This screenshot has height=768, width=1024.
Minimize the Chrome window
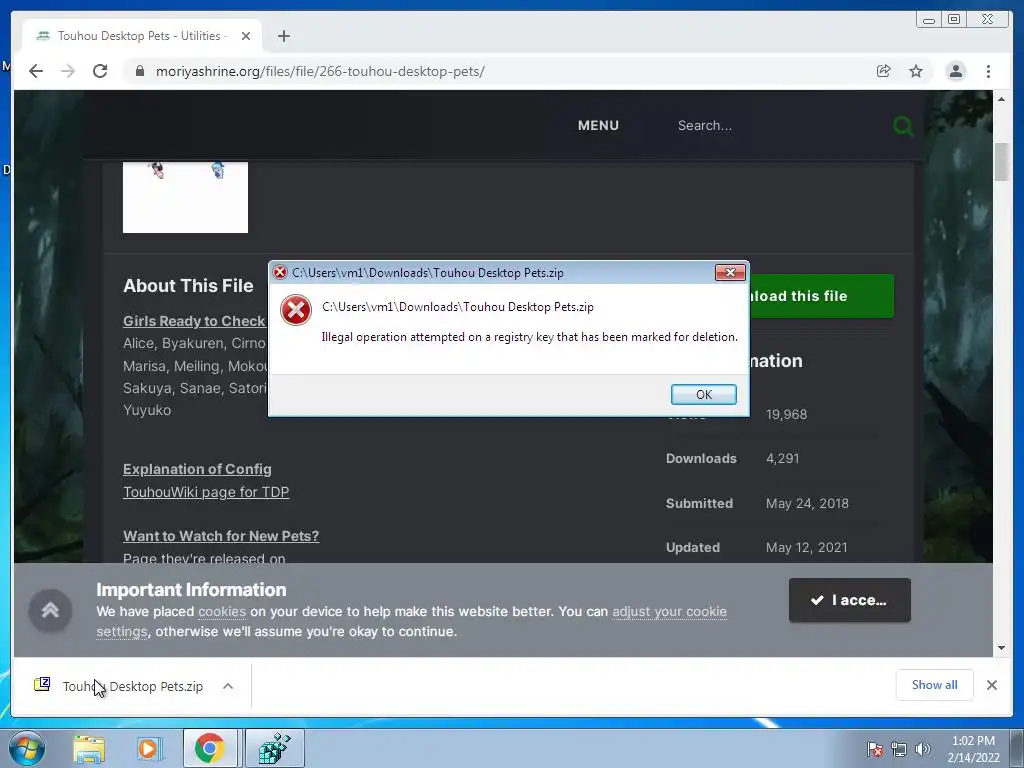pyautogui.click(x=929, y=20)
